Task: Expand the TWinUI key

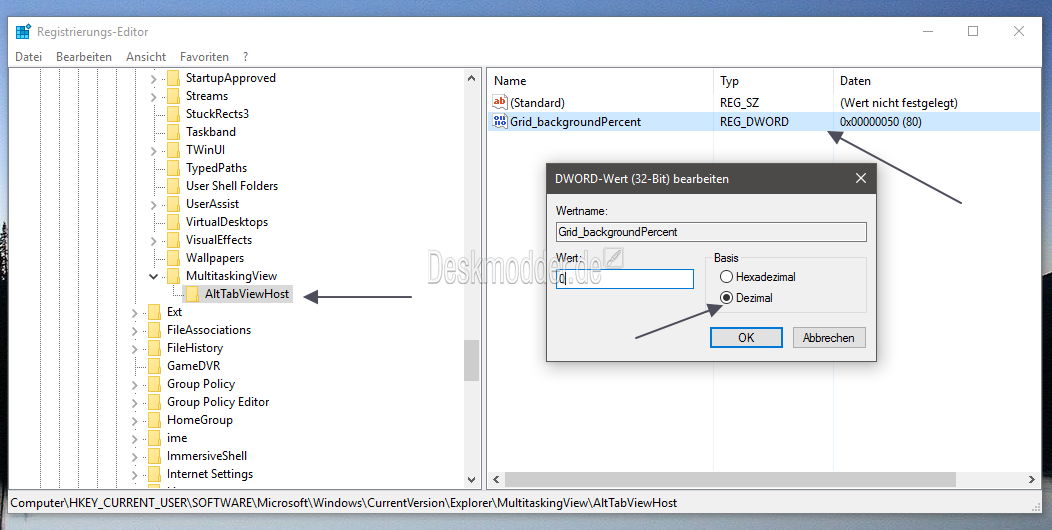Action: tap(153, 150)
